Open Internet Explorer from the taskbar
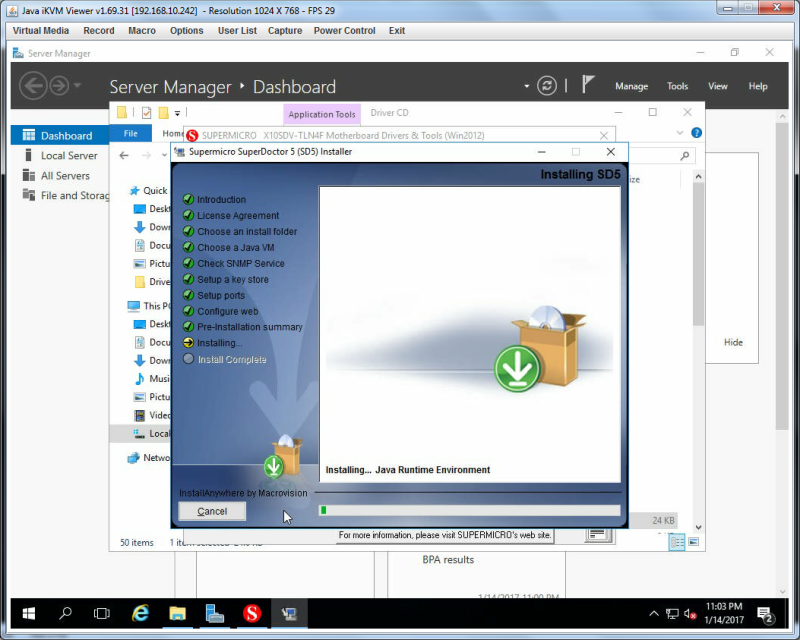800x640 pixels. pyautogui.click(x=140, y=613)
